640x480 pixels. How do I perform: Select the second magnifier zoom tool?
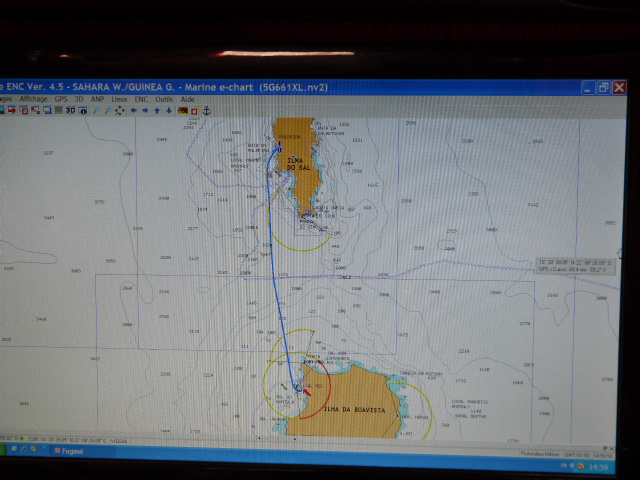pos(108,110)
